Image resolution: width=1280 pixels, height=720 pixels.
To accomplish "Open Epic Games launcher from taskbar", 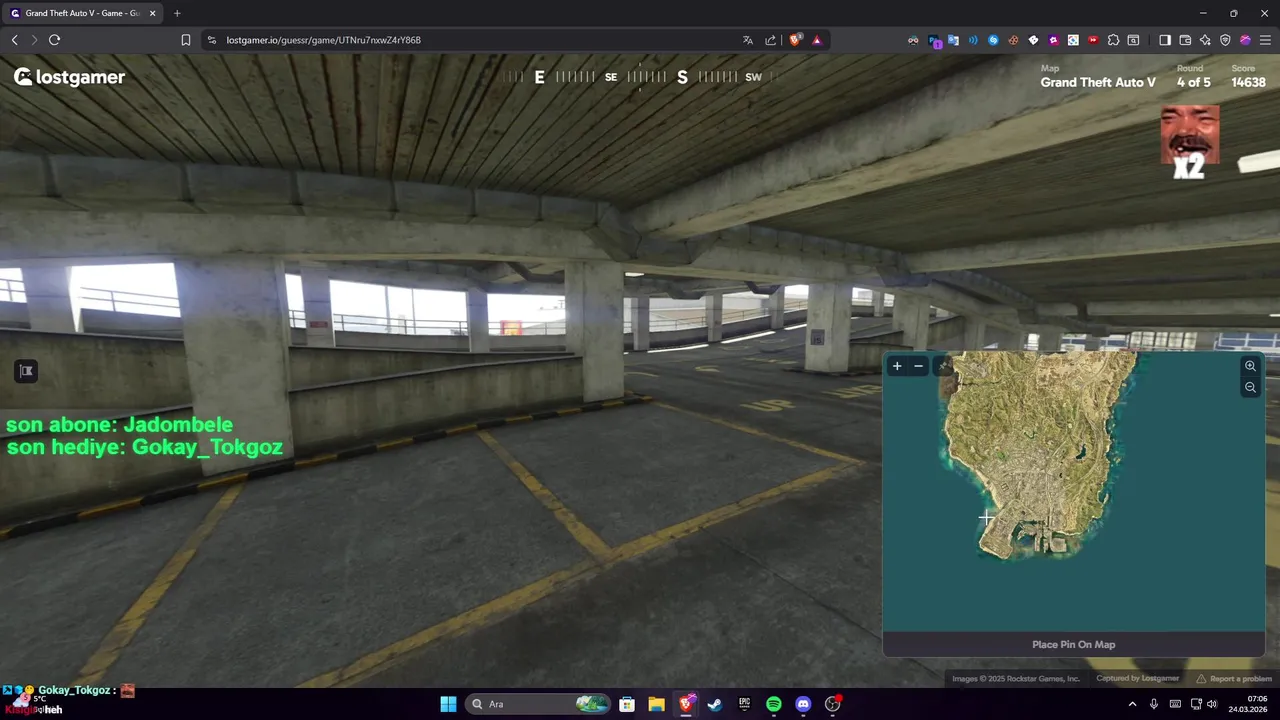I will click(x=744, y=704).
